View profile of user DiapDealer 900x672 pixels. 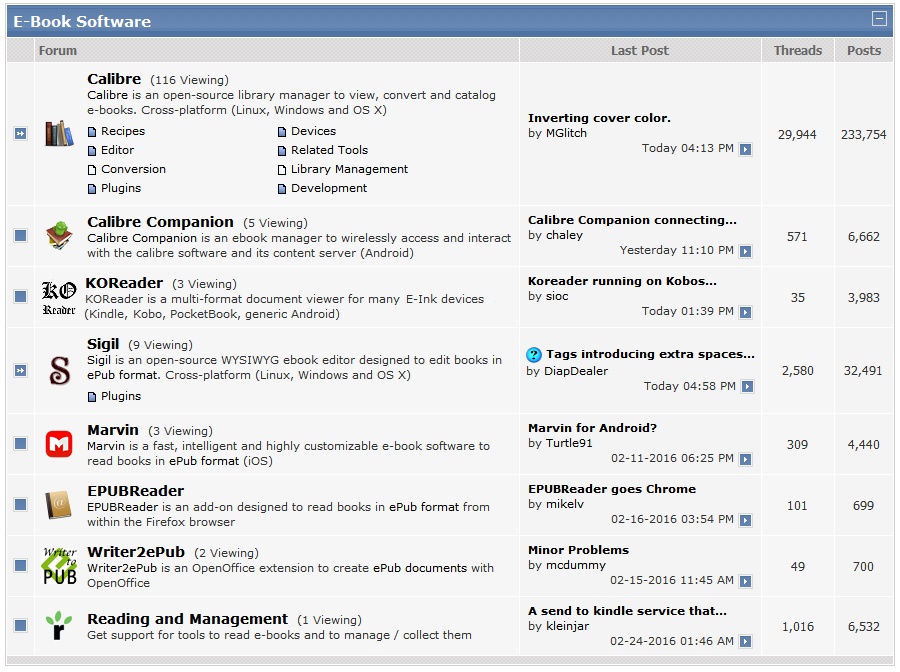pos(576,371)
